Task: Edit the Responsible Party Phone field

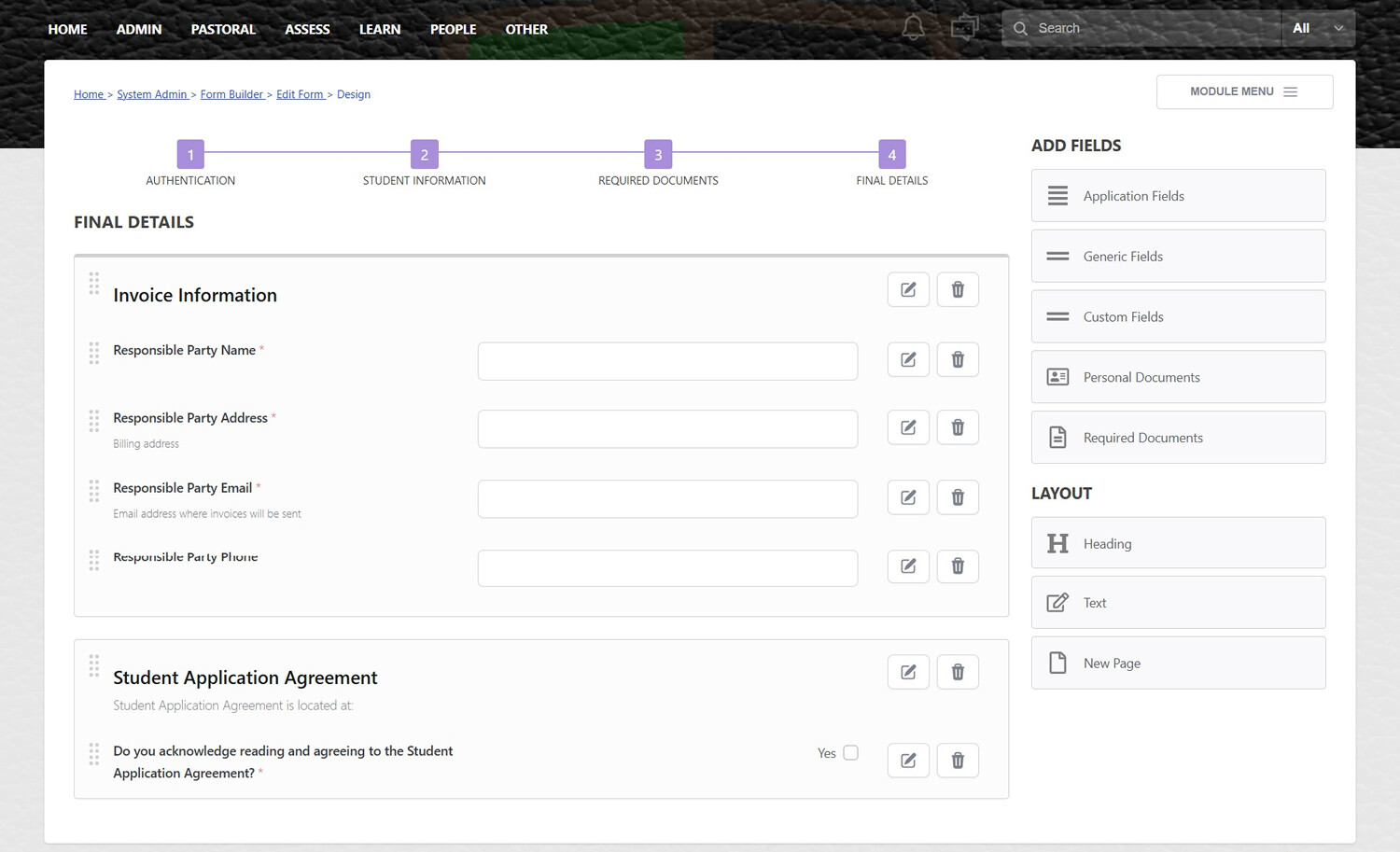Action: tap(908, 566)
